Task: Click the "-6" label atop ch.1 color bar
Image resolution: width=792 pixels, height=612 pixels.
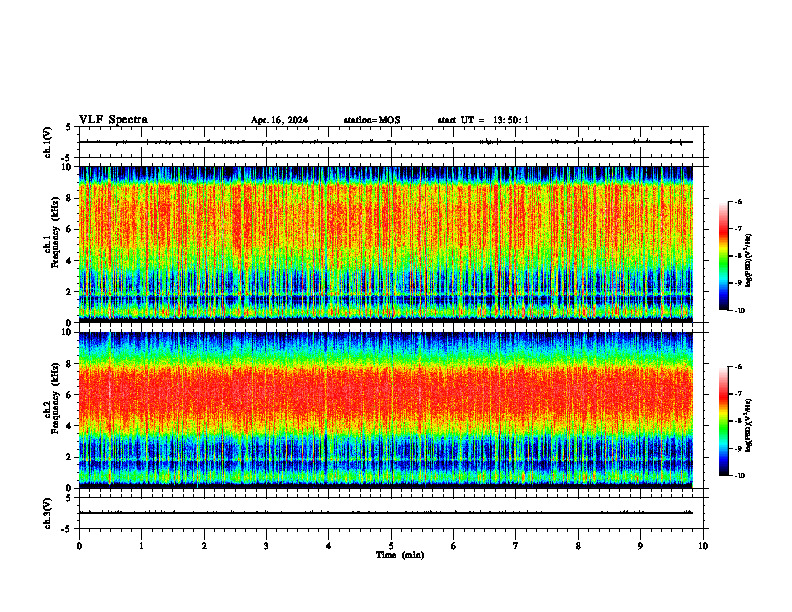Action: tap(738, 201)
